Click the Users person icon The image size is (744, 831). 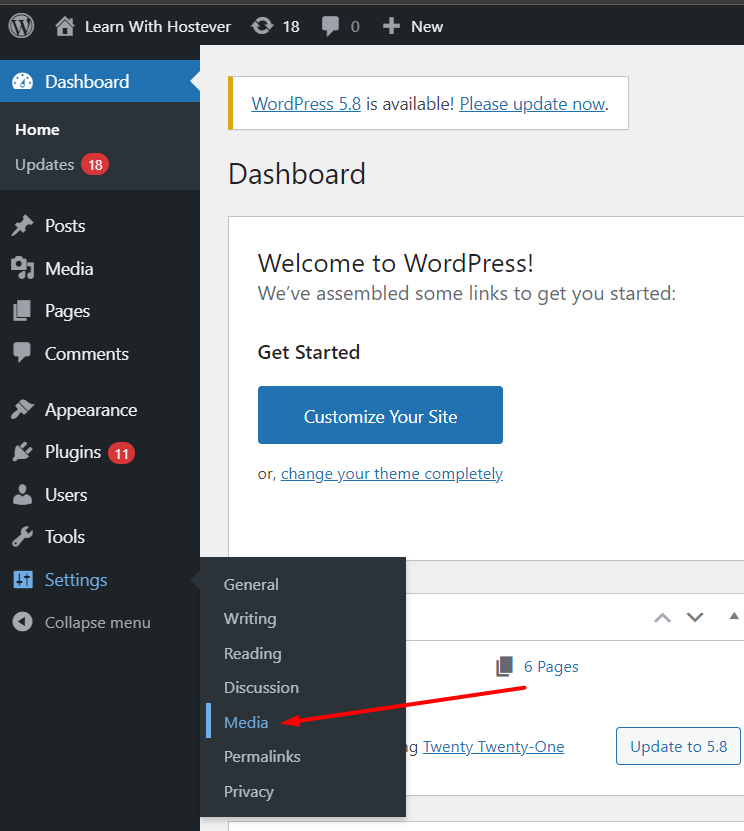coord(22,494)
